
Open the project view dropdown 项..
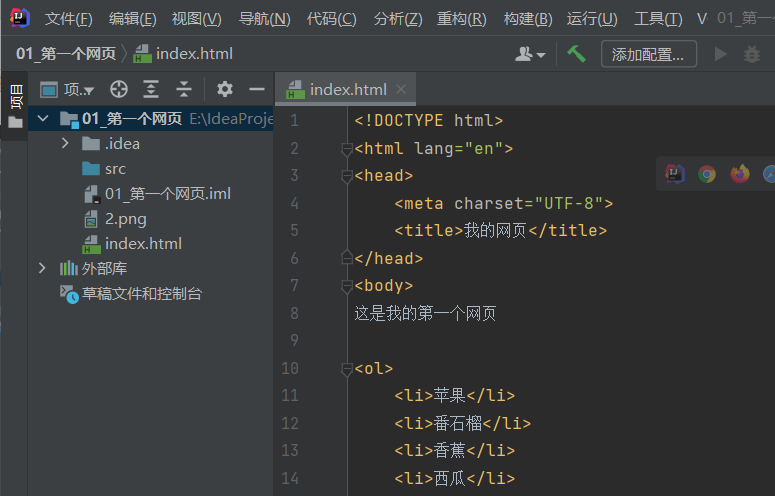click(67, 89)
